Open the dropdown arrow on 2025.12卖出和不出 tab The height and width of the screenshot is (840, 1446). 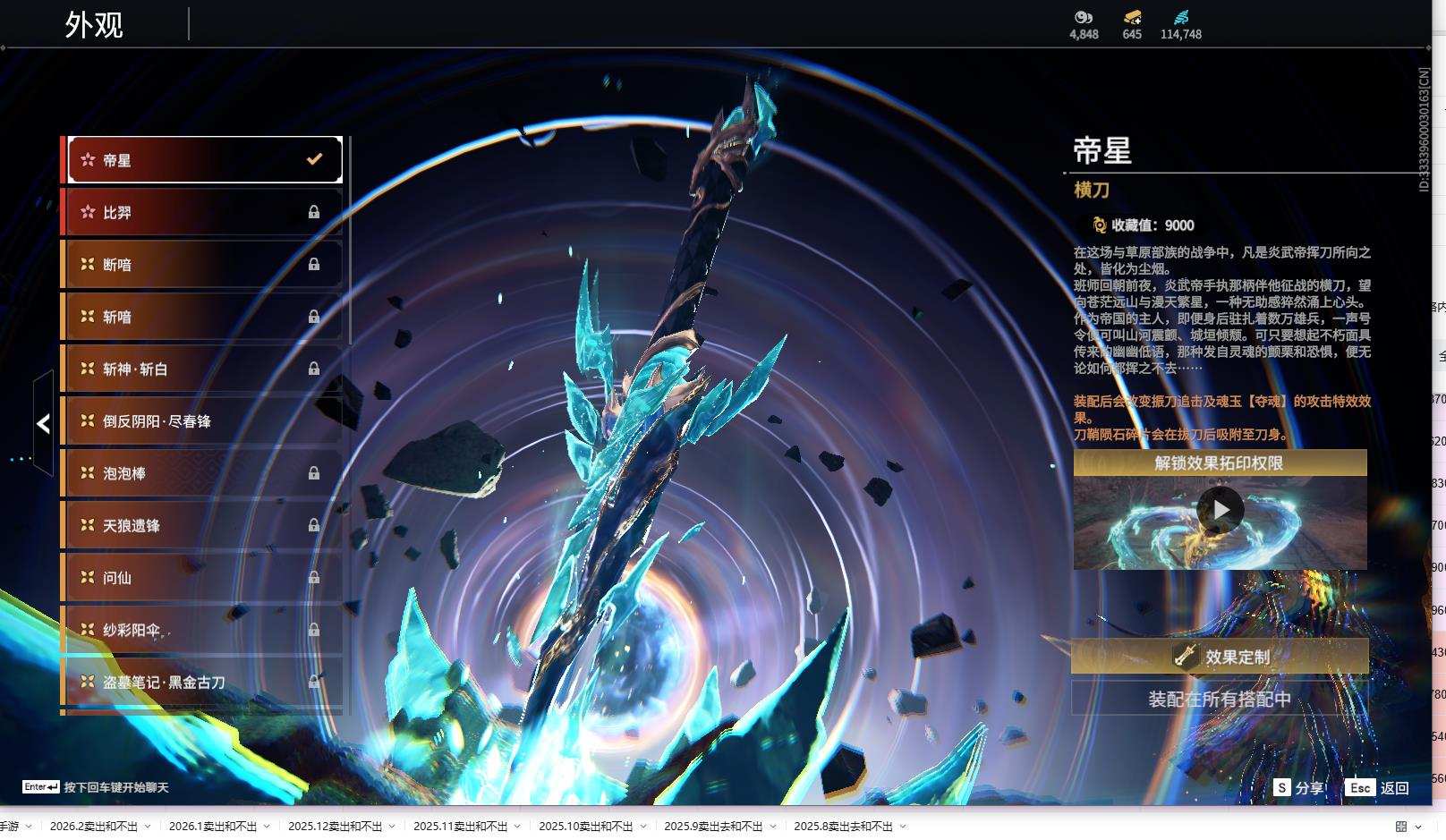click(x=392, y=827)
